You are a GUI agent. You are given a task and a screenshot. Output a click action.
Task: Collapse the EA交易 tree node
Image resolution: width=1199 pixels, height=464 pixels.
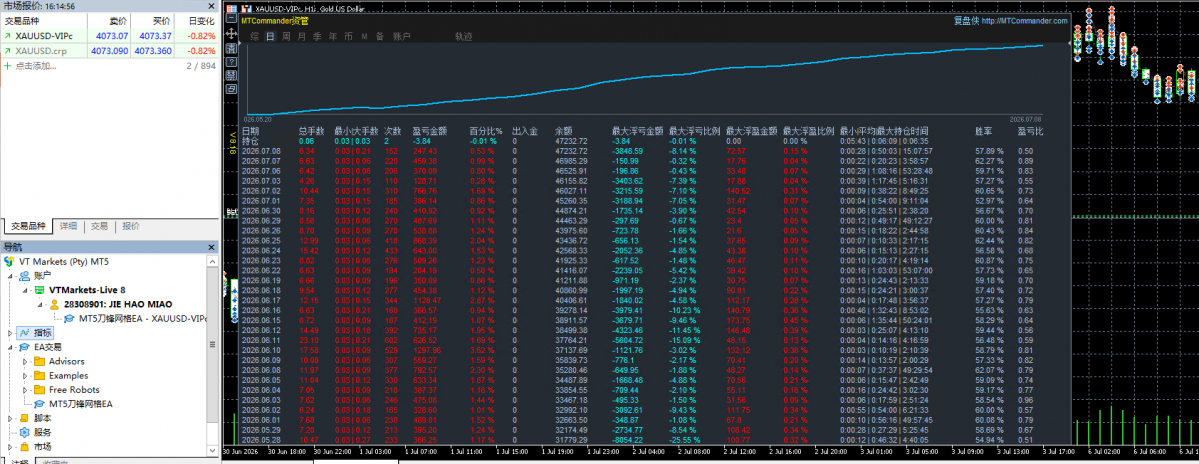click(x=9, y=347)
